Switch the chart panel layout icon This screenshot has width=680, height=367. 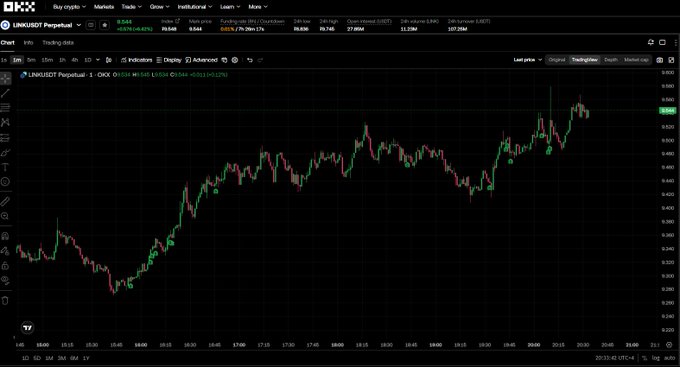tap(662, 42)
